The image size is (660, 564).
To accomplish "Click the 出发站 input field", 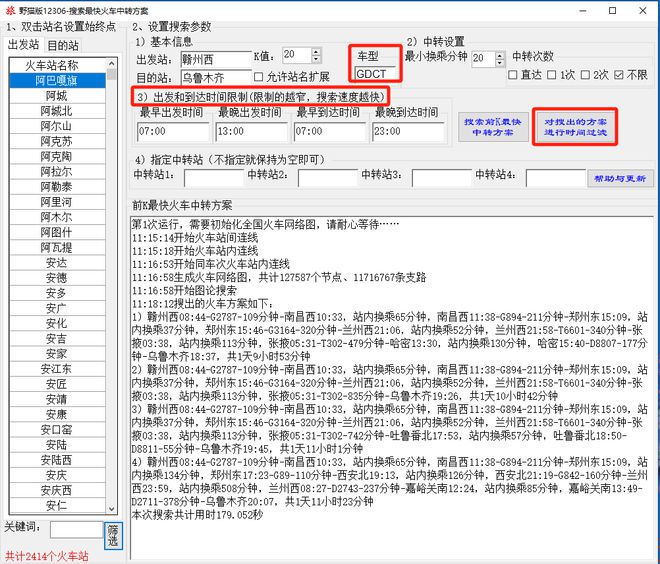I will [216, 59].
